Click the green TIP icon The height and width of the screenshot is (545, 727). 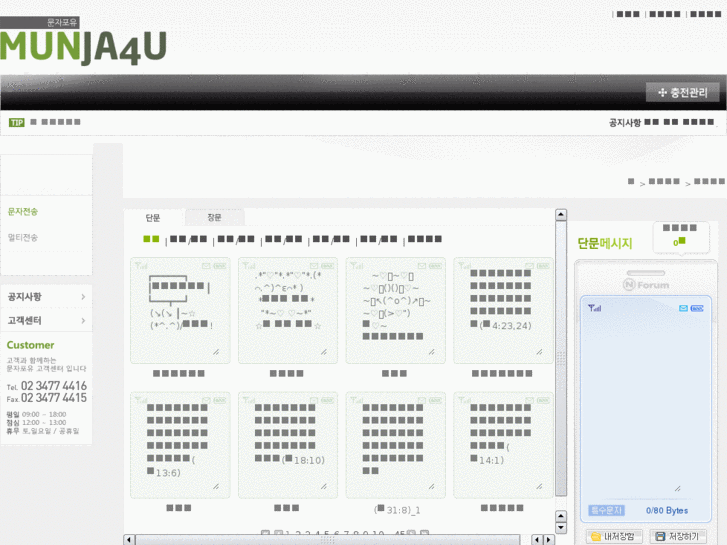tap(16, 122)
